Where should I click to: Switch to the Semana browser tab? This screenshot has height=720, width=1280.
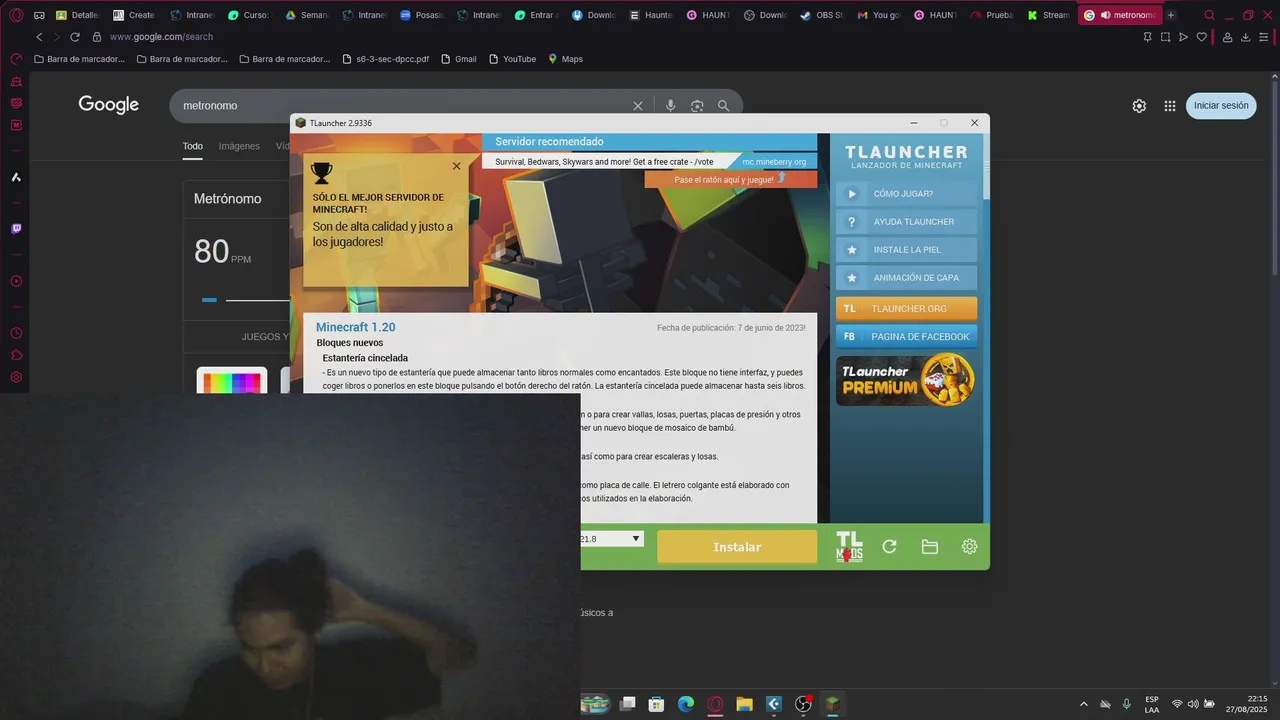[x=306, y=15]
